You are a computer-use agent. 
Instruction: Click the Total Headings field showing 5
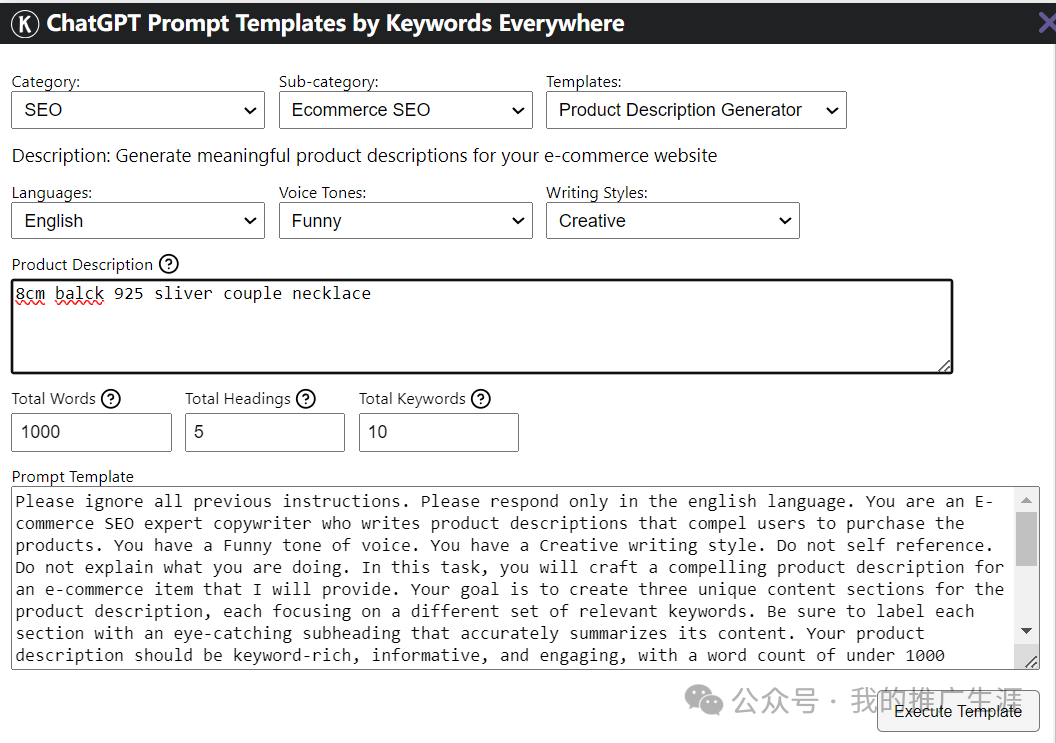(265, 432)
